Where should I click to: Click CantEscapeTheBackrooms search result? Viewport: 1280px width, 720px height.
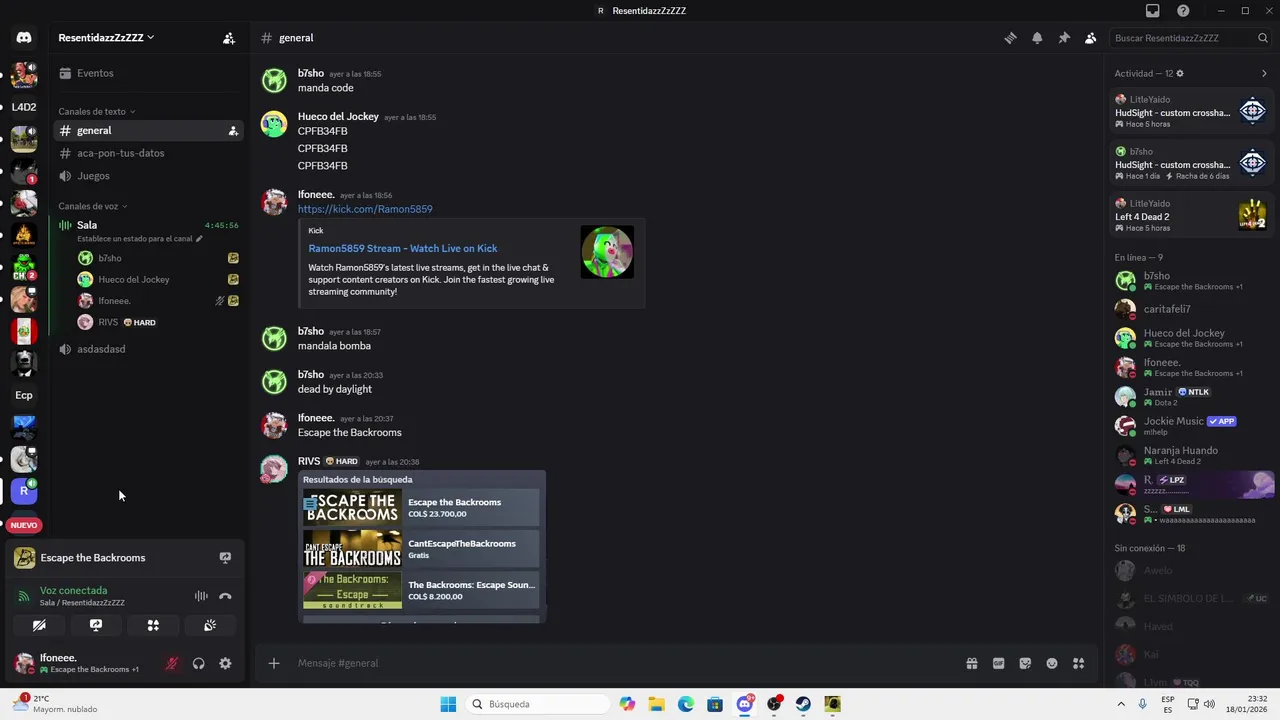421,549
